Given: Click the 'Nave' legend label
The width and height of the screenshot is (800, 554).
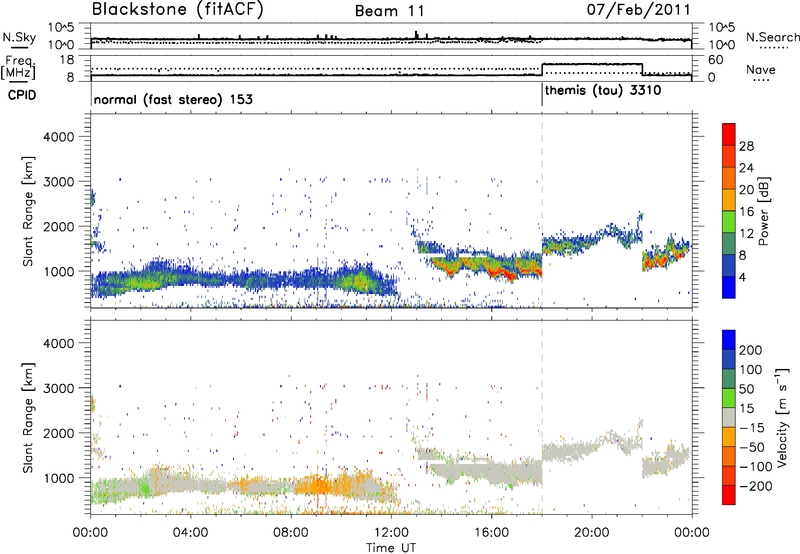Looking at the screenshot, I should point(761,70).
